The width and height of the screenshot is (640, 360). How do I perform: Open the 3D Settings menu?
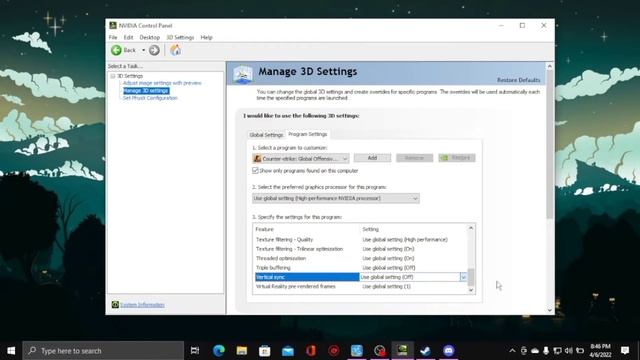pos(180,37)
